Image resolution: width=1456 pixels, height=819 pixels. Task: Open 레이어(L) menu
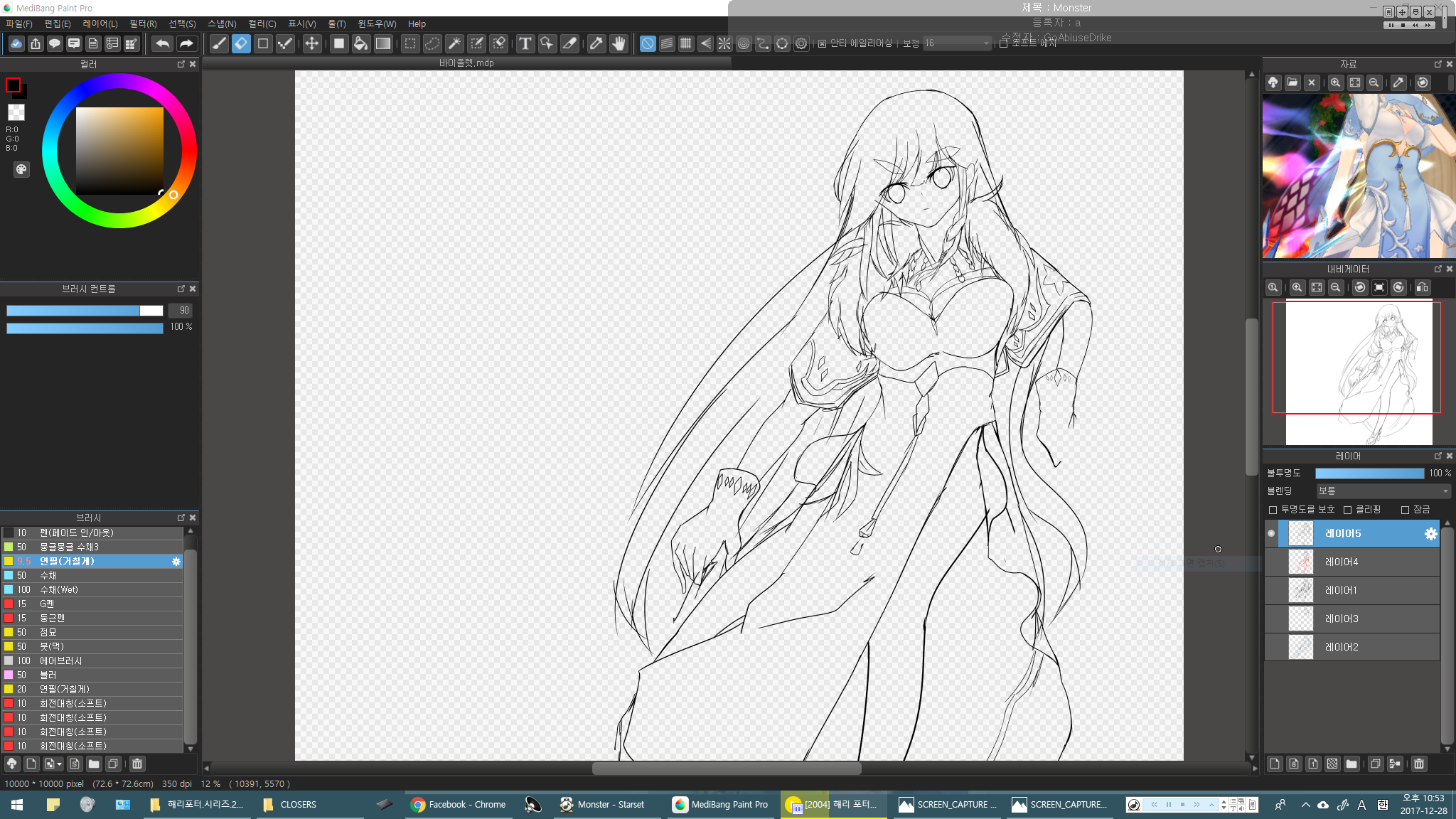coord(100,24)
